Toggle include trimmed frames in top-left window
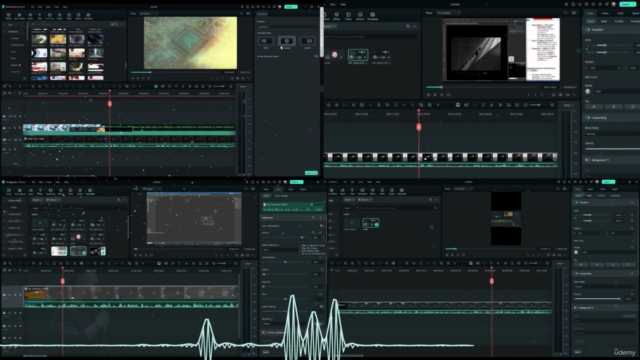The image size is (640, 360). click(316, 56)
